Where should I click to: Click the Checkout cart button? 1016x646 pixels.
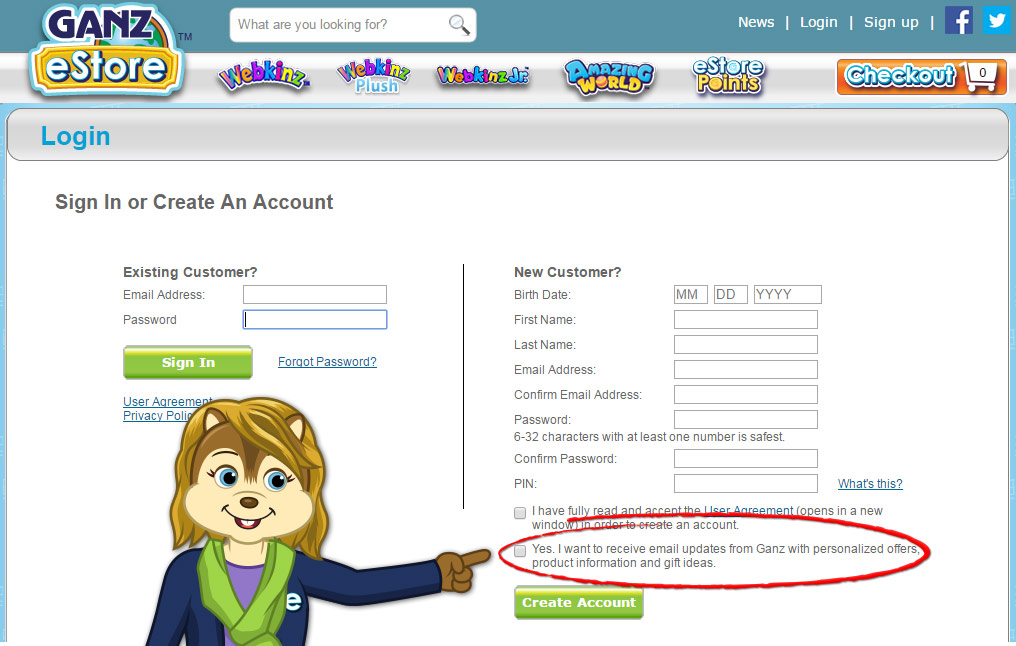pos(921,77)
